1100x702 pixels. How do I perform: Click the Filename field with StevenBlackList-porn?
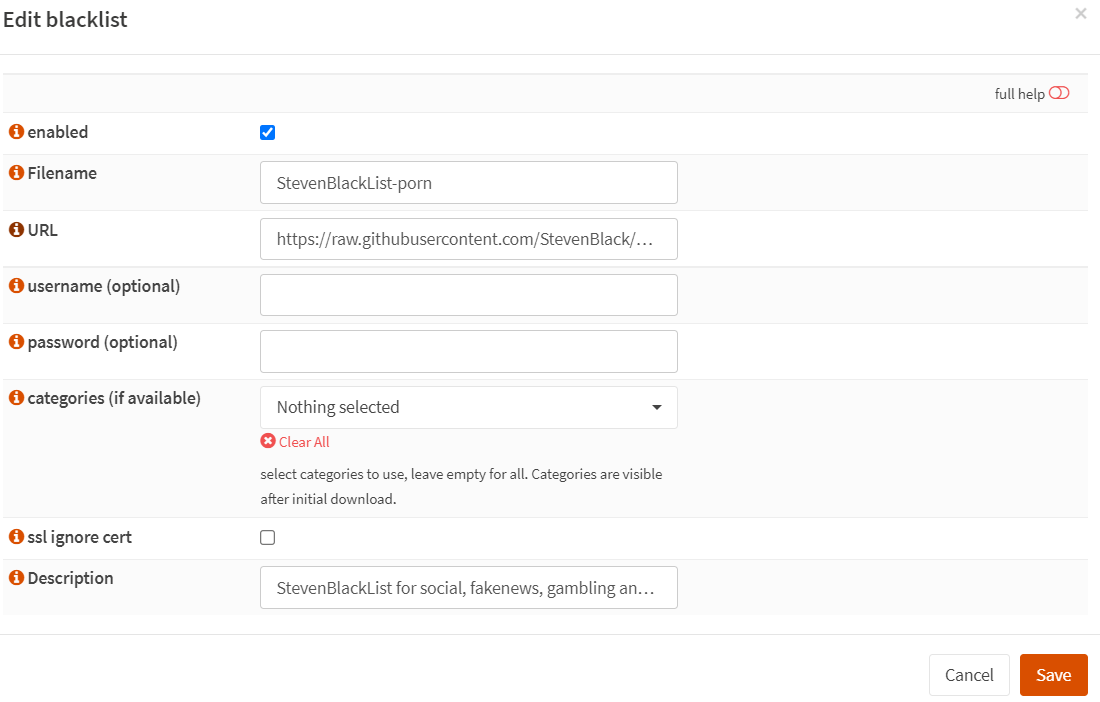coord(468,183)
